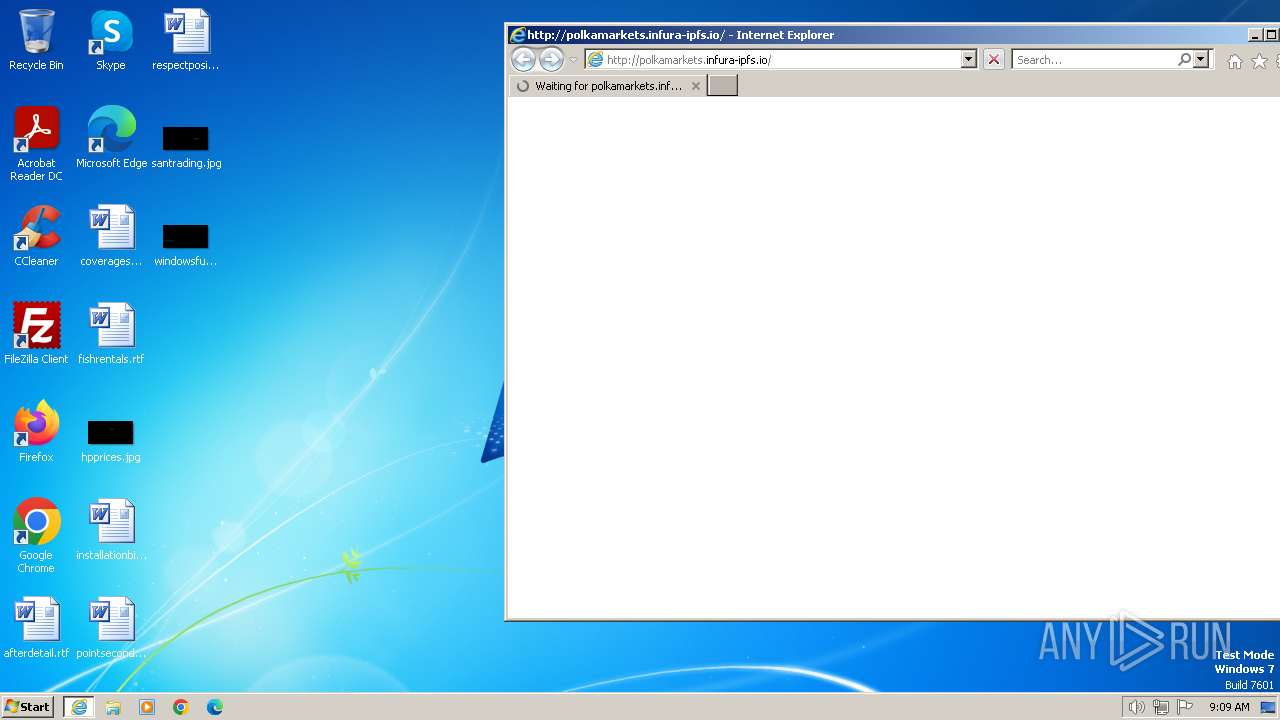Close the polkamarkets tab
The image size is (1280, 720).
[696, 86]
